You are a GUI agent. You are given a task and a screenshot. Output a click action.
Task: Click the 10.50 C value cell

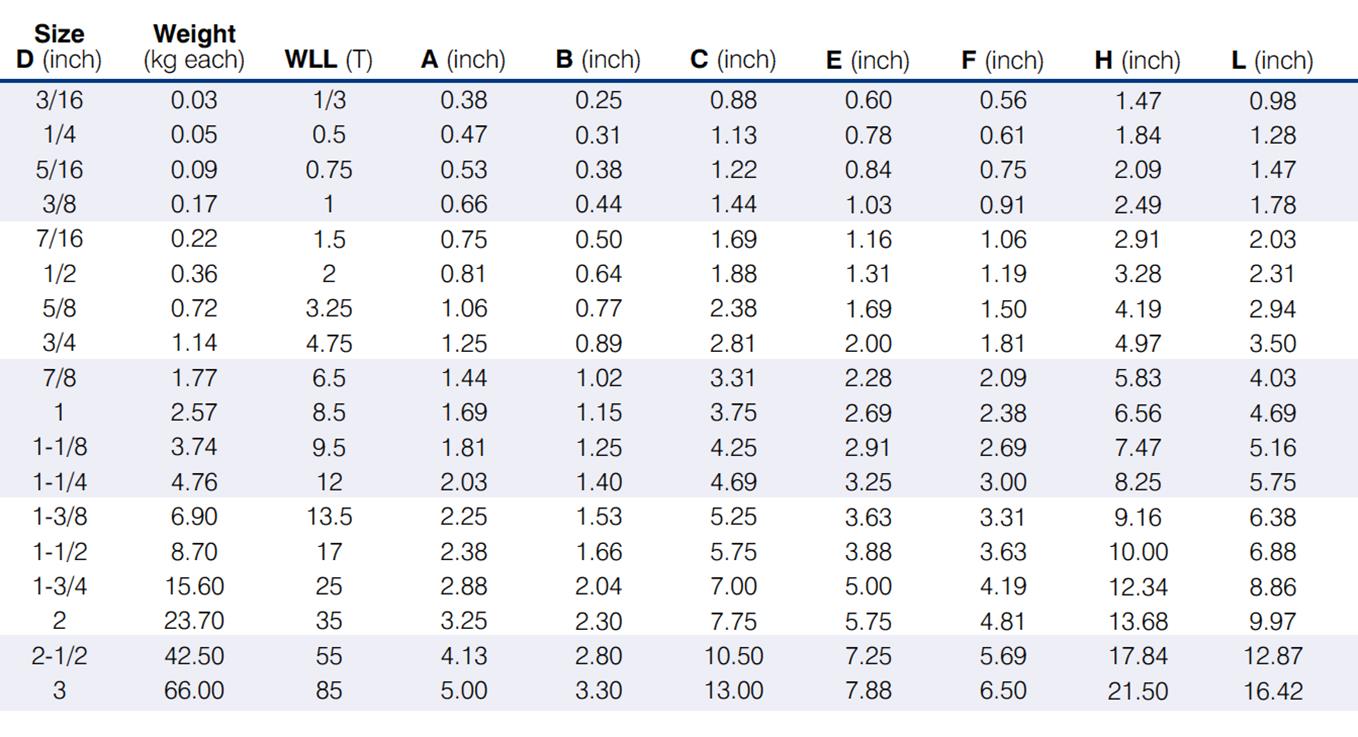tap(733, 656)
